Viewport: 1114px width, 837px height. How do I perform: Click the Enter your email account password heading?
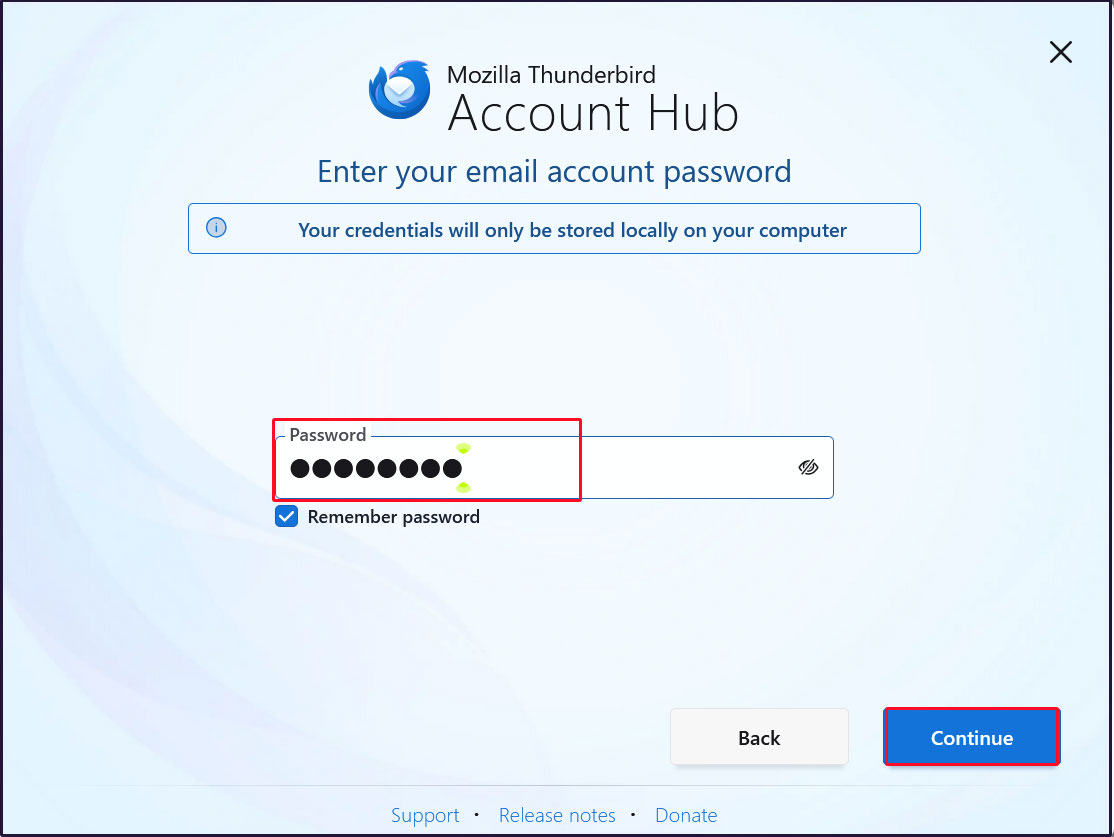coord(554,172)
